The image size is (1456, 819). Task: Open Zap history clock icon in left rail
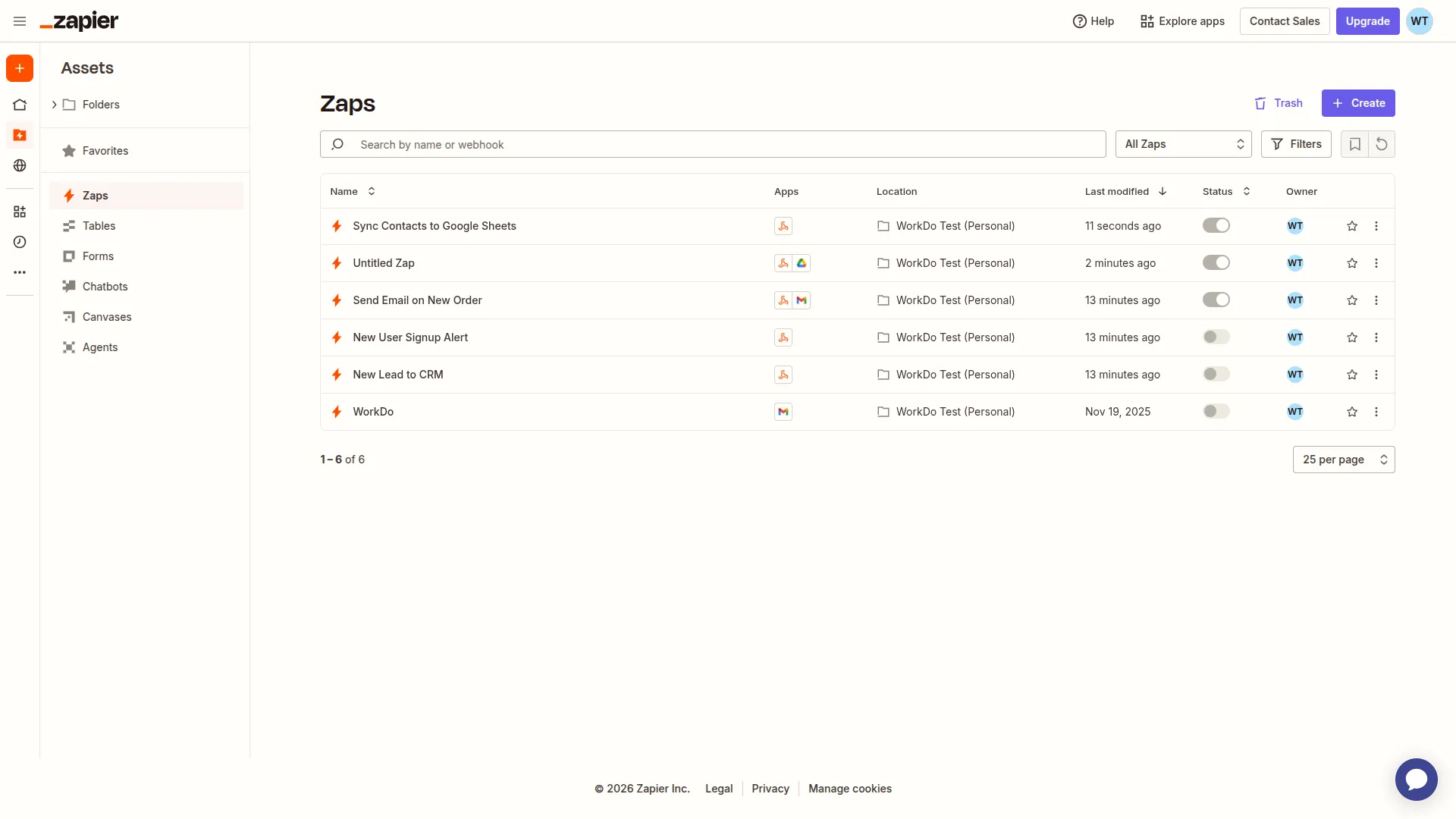coord(20,242)
